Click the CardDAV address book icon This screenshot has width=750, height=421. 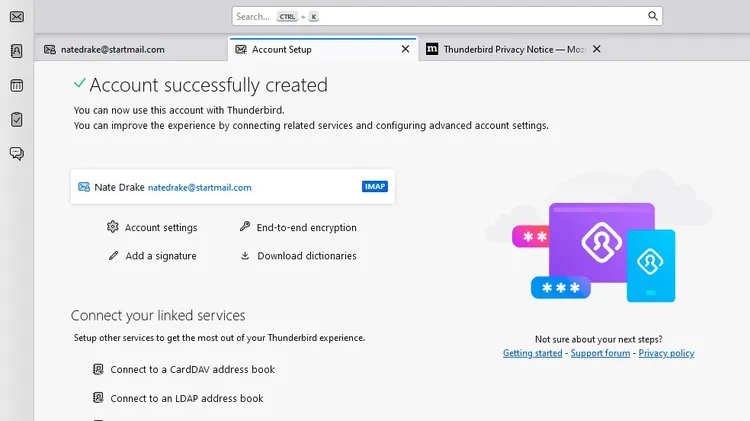tap(98, 369)
